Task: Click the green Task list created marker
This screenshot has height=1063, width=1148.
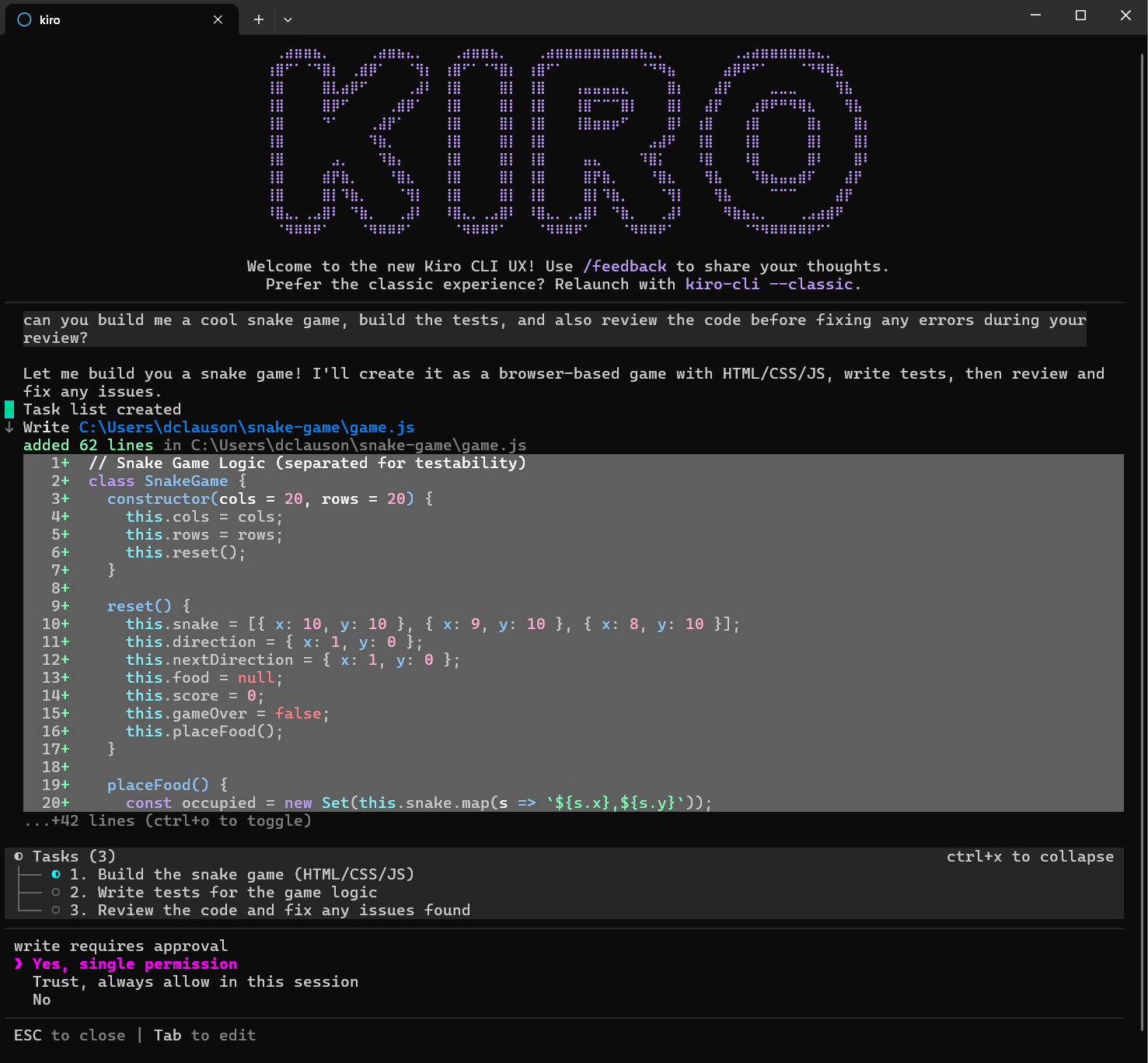Action: (9, 409)
